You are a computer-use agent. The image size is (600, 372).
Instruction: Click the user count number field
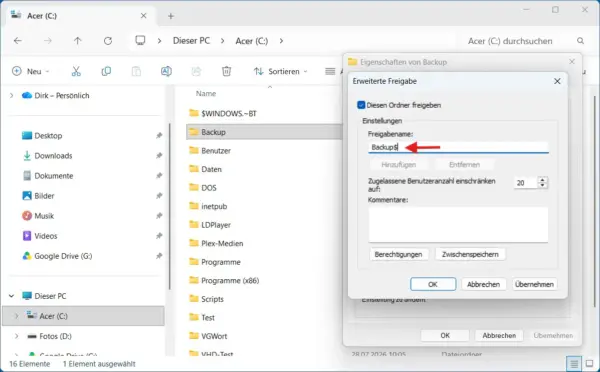tap(526, 183)
